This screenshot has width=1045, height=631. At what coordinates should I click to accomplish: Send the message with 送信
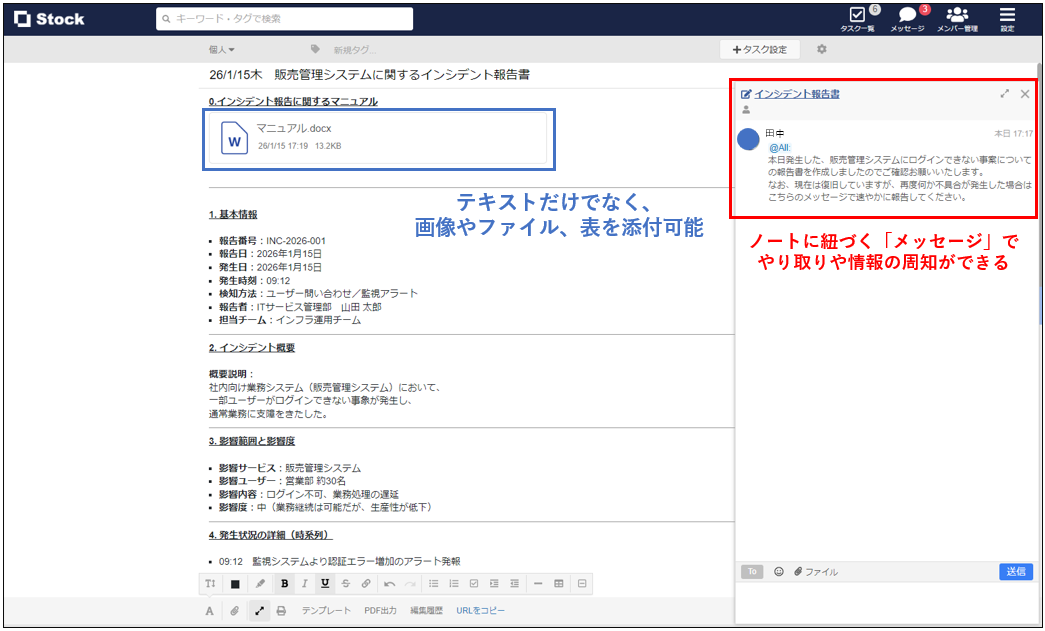[x=1016, y=572]
